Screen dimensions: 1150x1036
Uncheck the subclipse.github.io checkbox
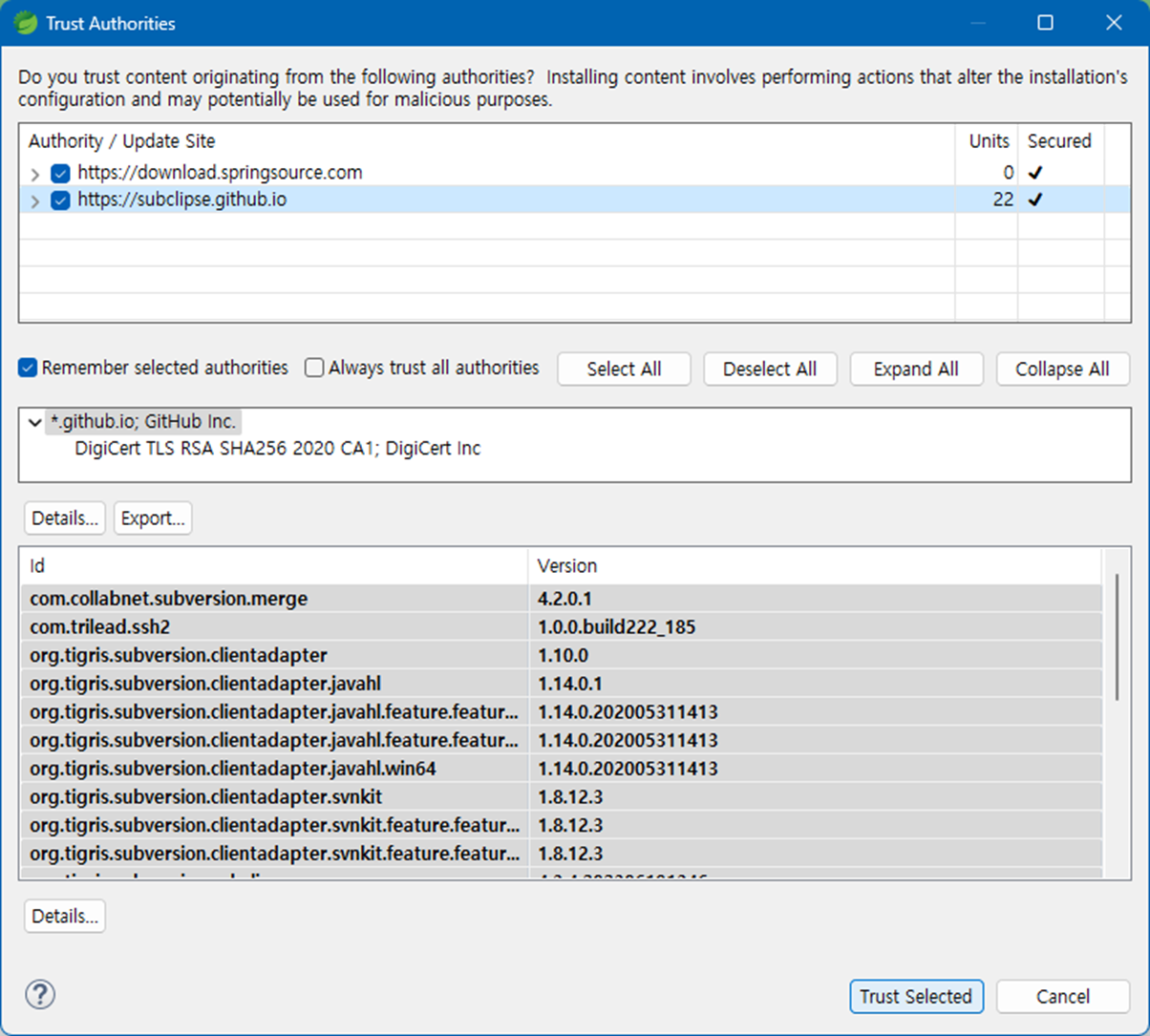click(60, 200)
